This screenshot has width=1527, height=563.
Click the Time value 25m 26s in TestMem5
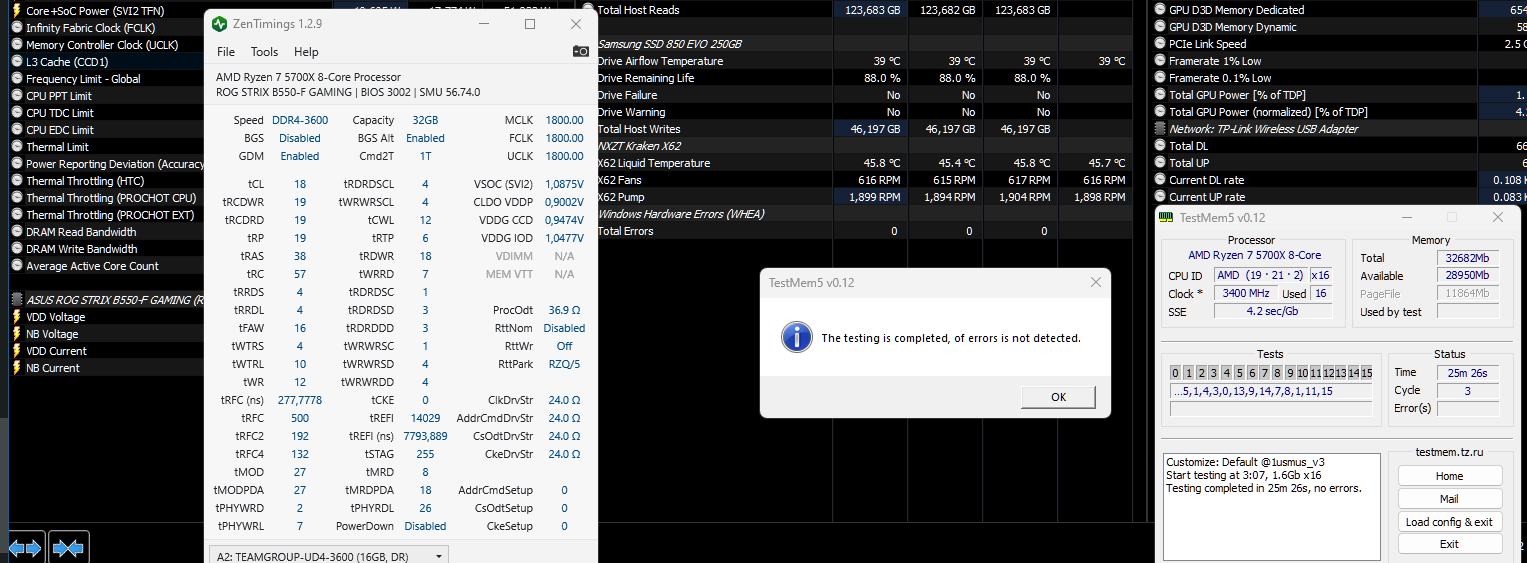tap(1468, 373)
